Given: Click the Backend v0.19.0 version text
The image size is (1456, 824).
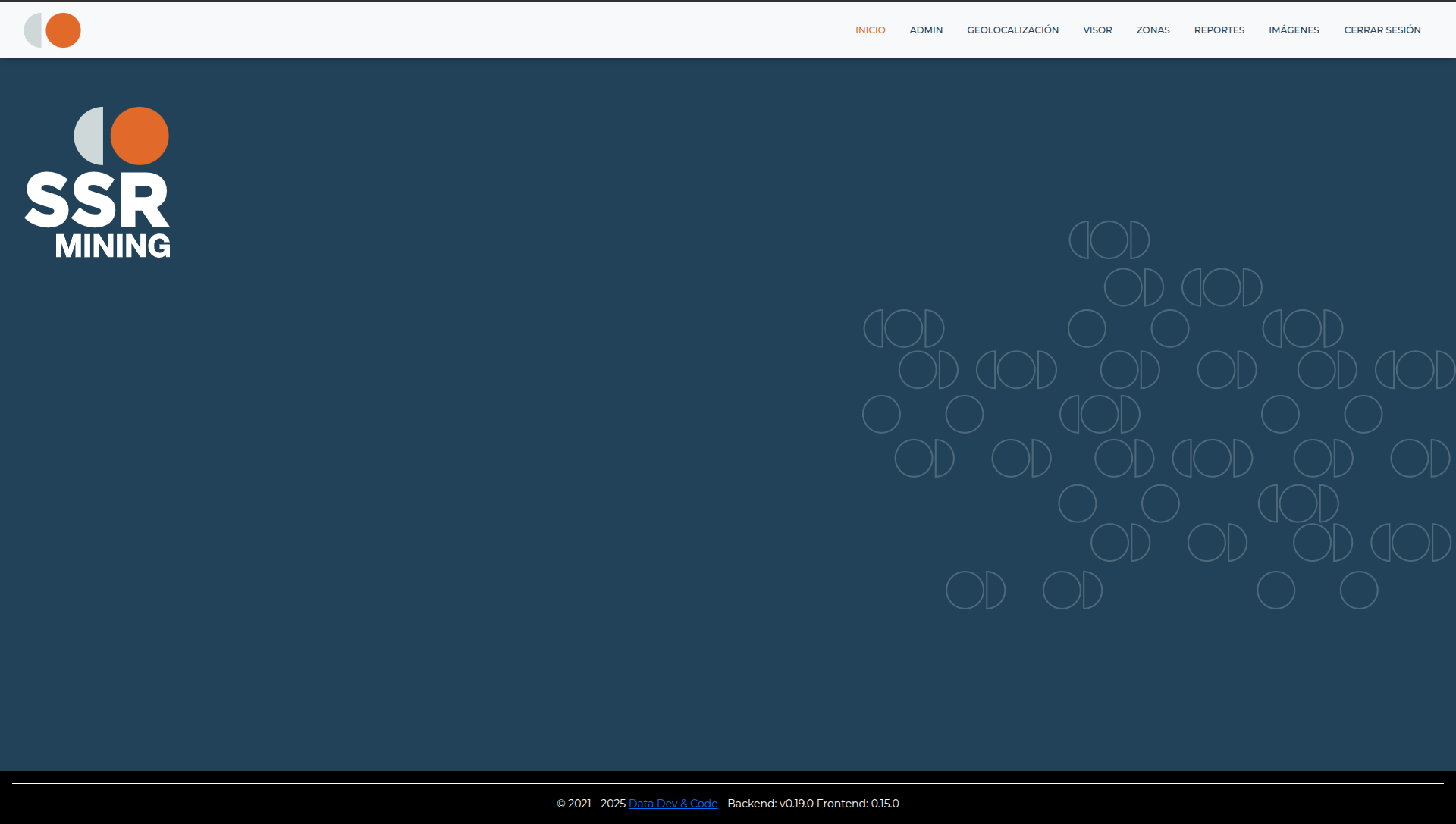Looking at the screenshot, I should coord(770,804).
